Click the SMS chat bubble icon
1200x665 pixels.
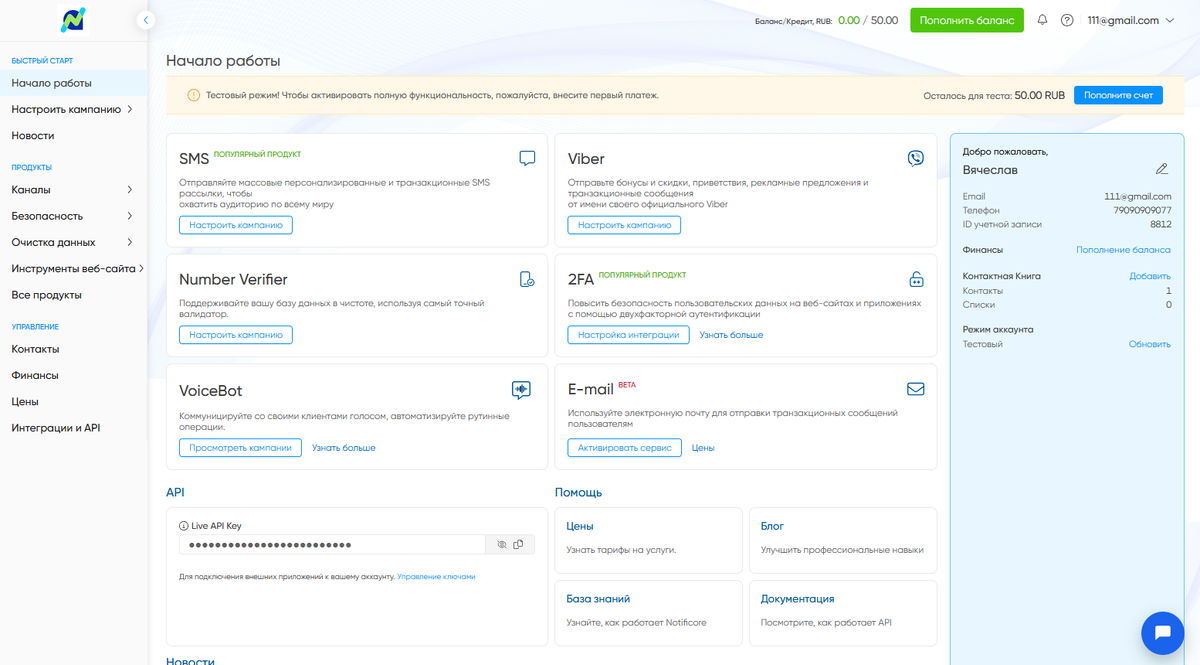click(527, 158)
